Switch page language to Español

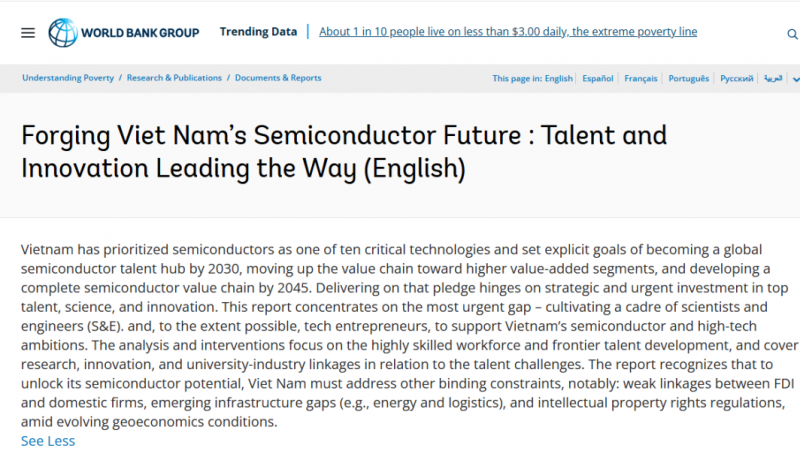597,79
